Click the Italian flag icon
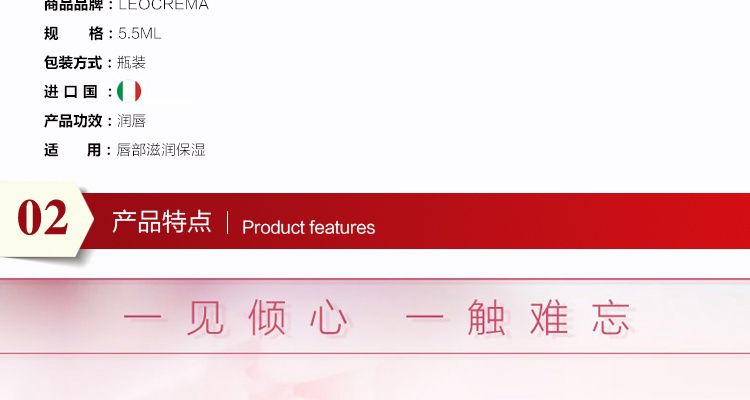This screenshot has height=400, width=750. pyautogui.click(x=129, y=91)
